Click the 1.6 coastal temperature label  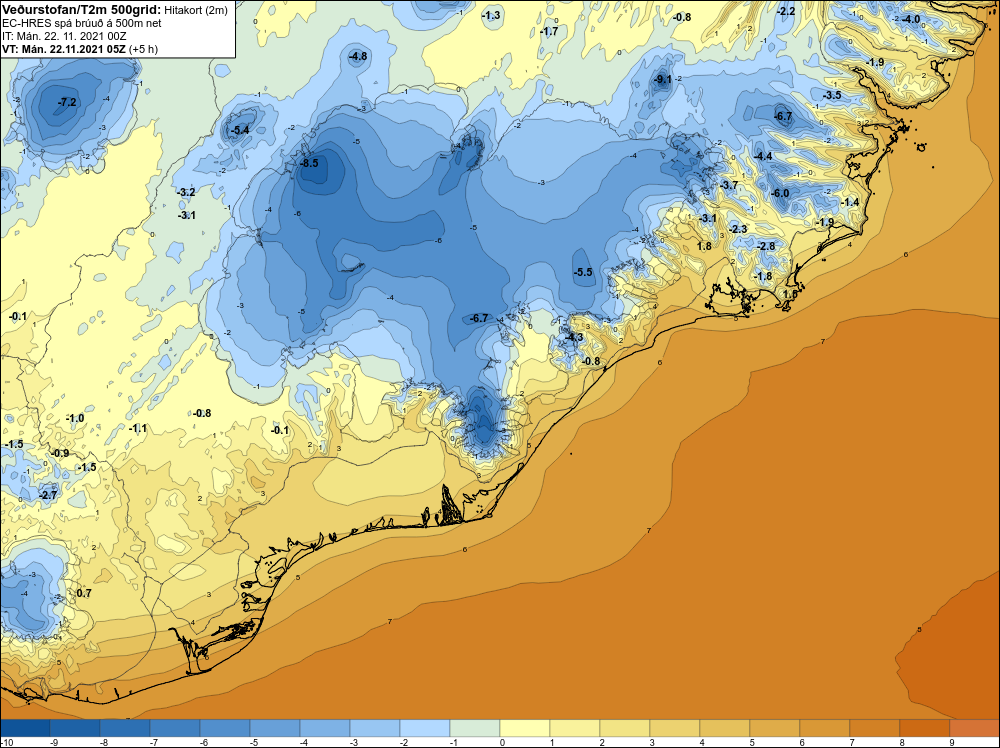pos(790,295)
